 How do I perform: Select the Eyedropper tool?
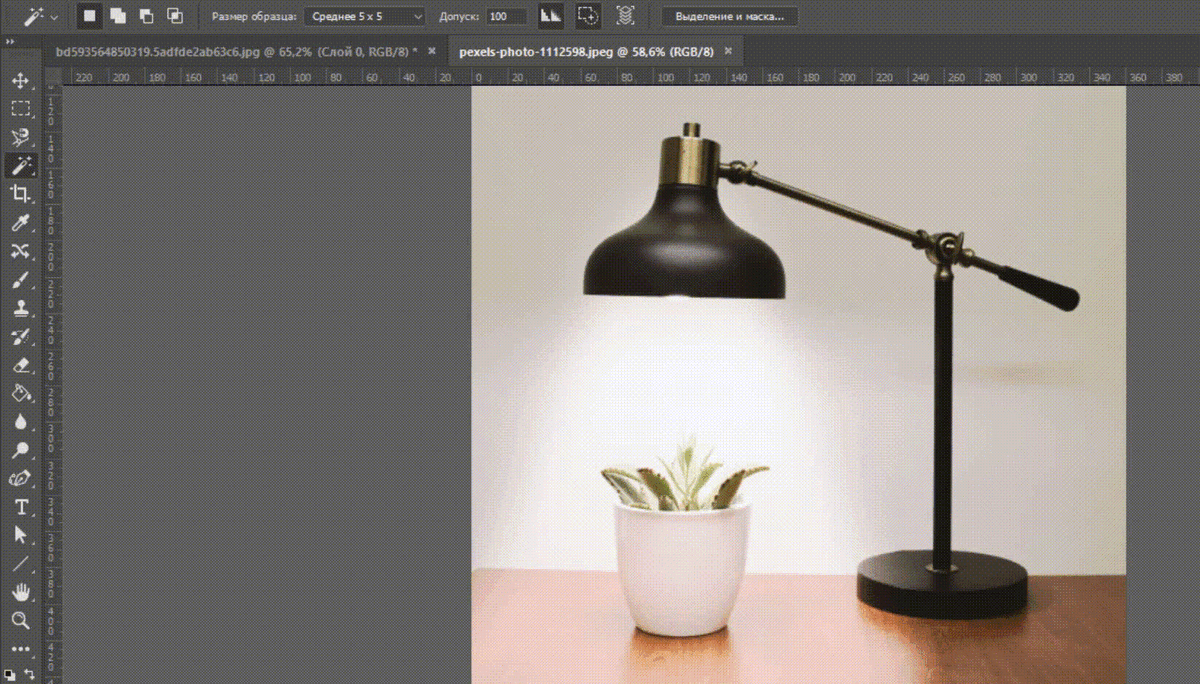[20, 222]
